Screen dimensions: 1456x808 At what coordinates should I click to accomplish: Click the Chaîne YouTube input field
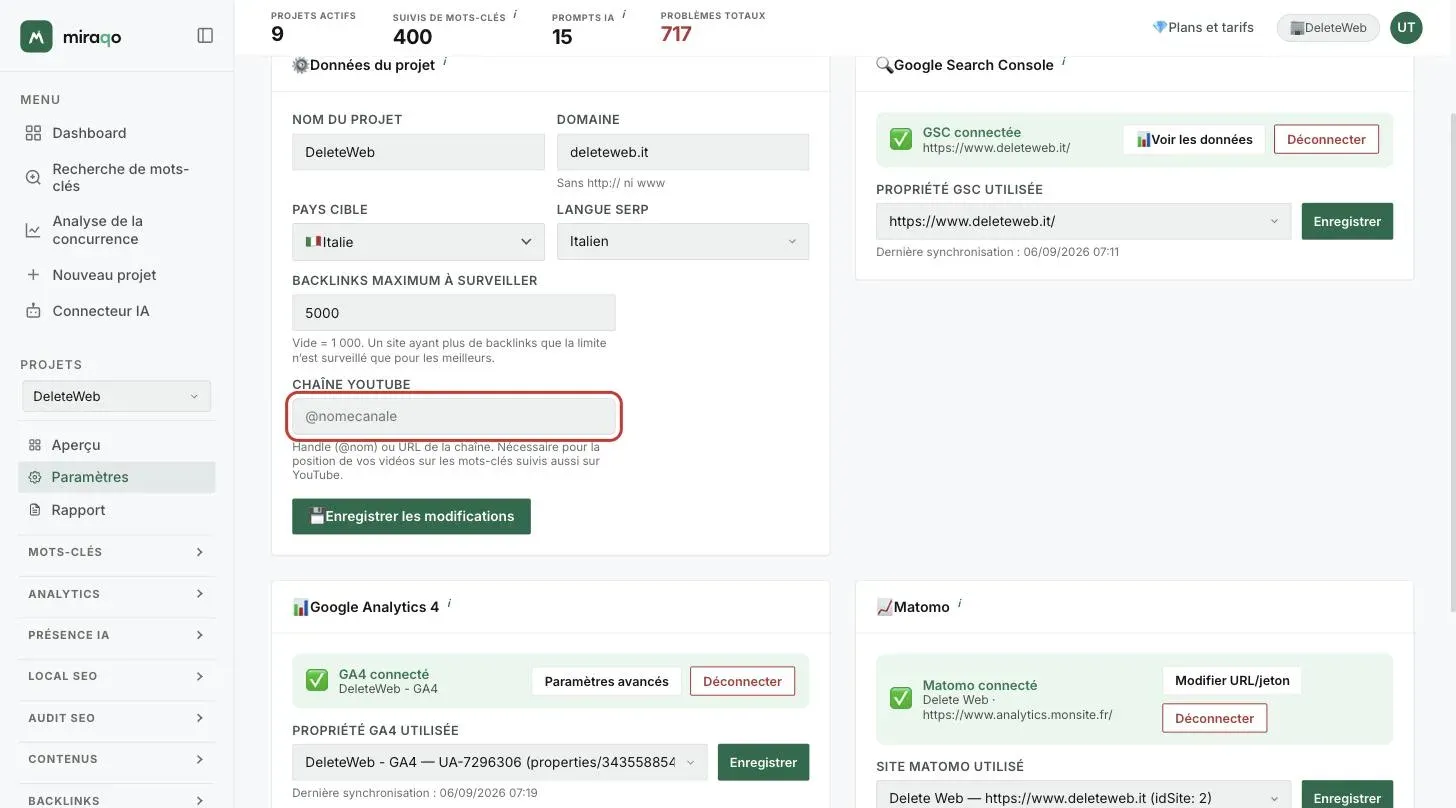click(x=454, y=416)
